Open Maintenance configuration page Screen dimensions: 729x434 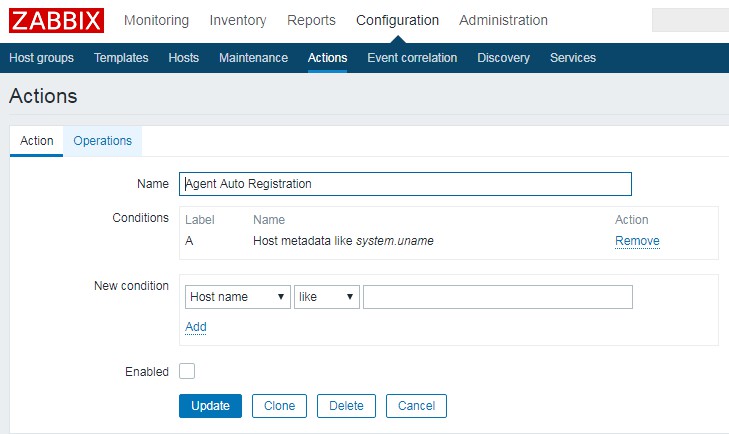[x=253, y=58]
